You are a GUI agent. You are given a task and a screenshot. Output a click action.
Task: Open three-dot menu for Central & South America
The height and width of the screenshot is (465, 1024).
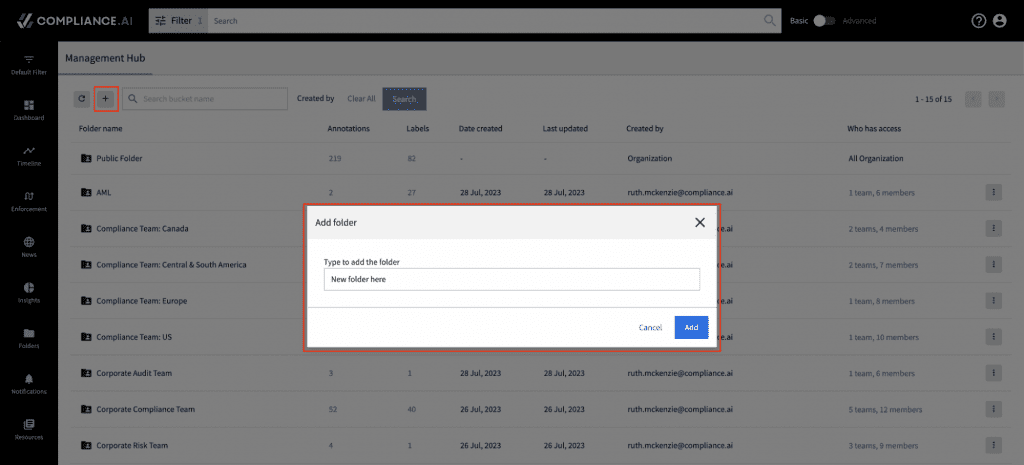[x=993, y=265]
